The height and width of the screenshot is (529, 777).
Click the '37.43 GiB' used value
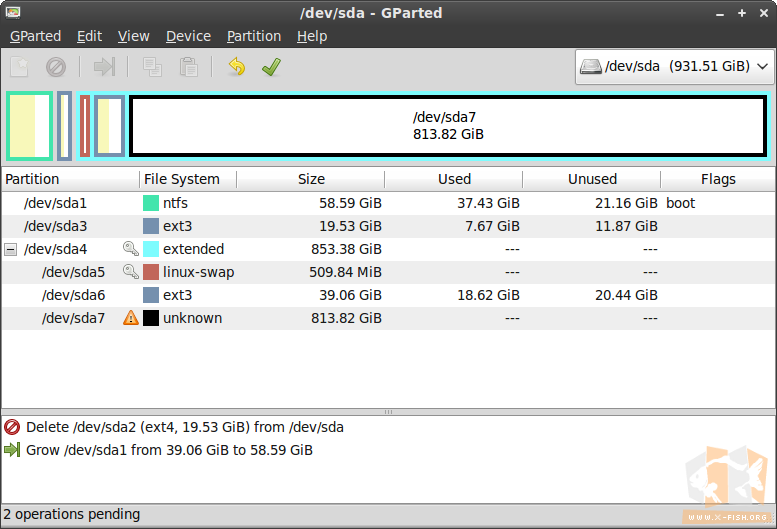(488, 203)
